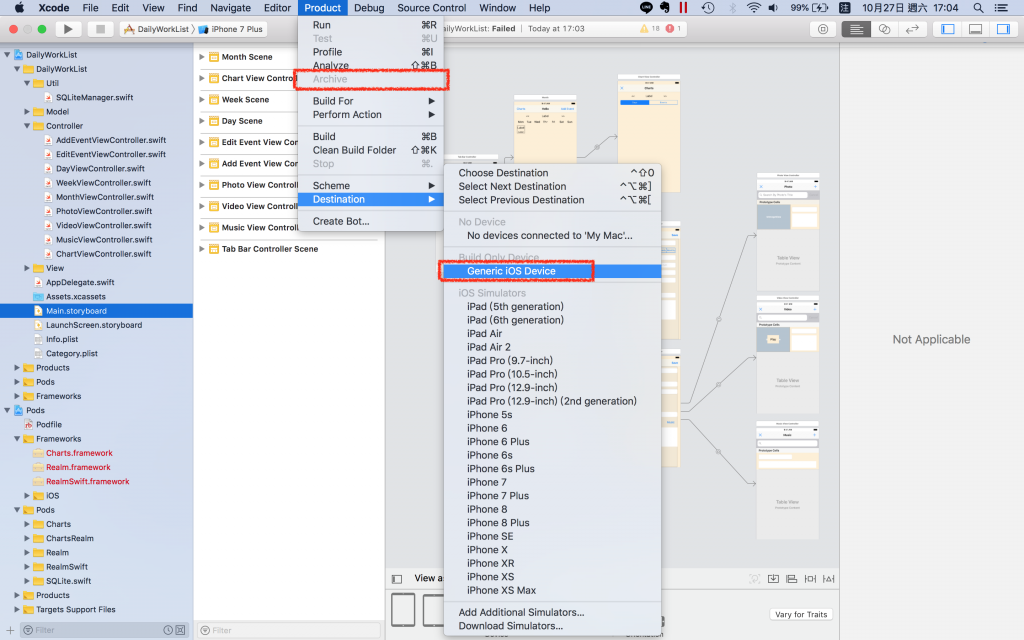The height and width of the screenshot is (640, 1024).
Task: Expand the ChartsRealm group
Action: pos(27,539)
